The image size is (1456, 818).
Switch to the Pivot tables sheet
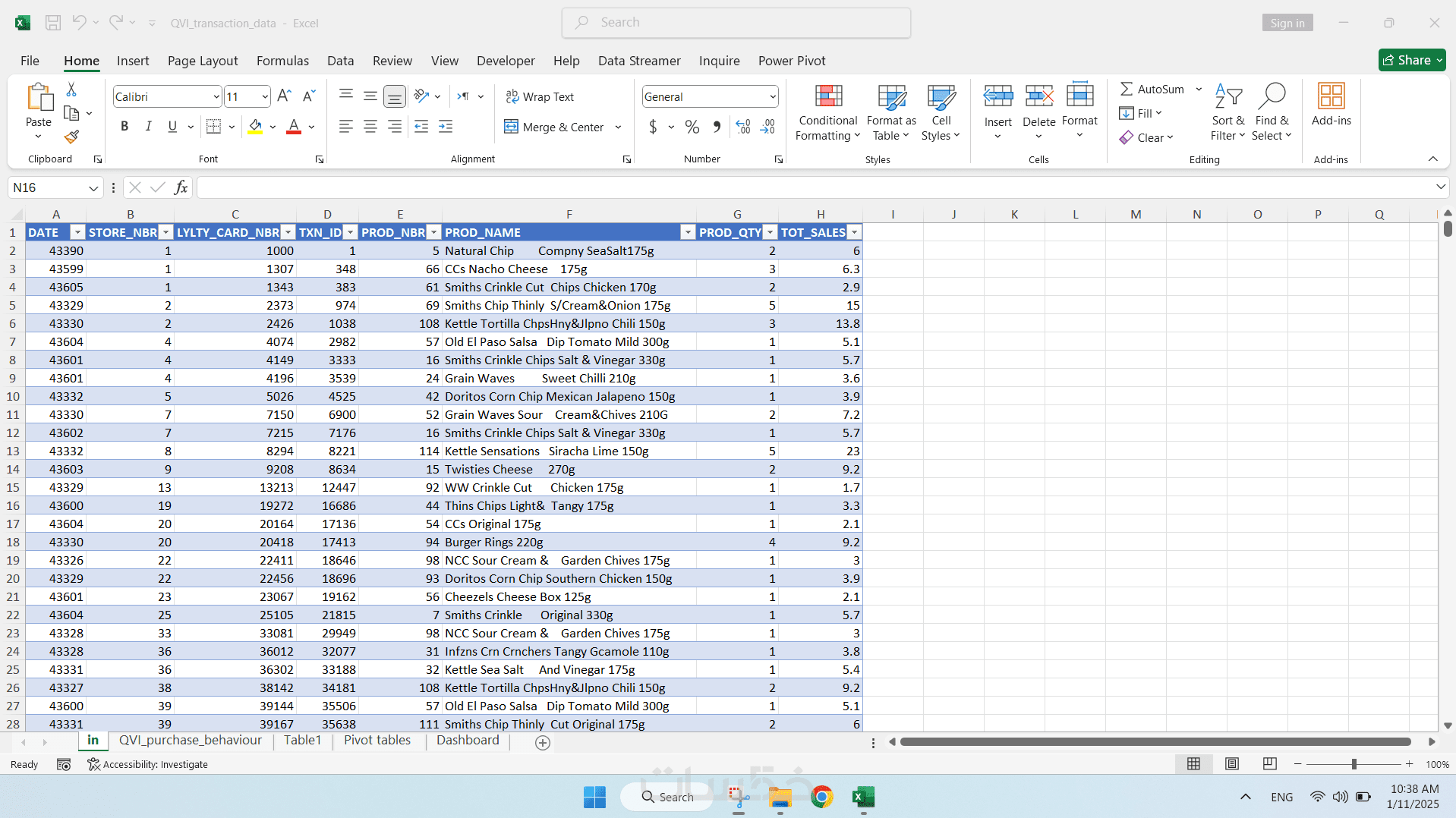(x=377, y=741)
